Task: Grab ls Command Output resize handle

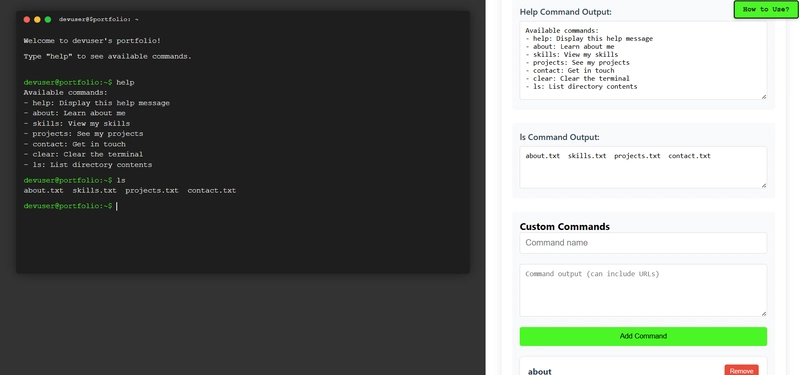Action: coord(764,185)
